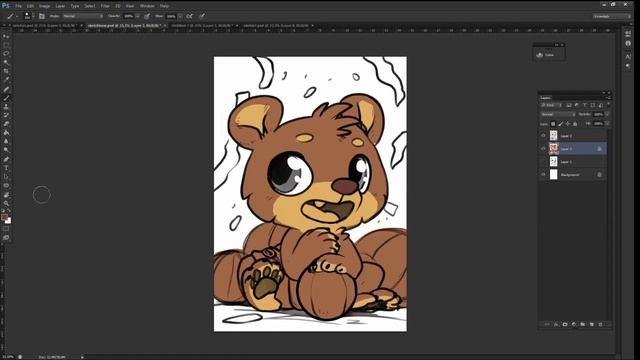Viewport: 640px width, 360px height.
Task: Open the File menu
Action: (x=18, y=6)
